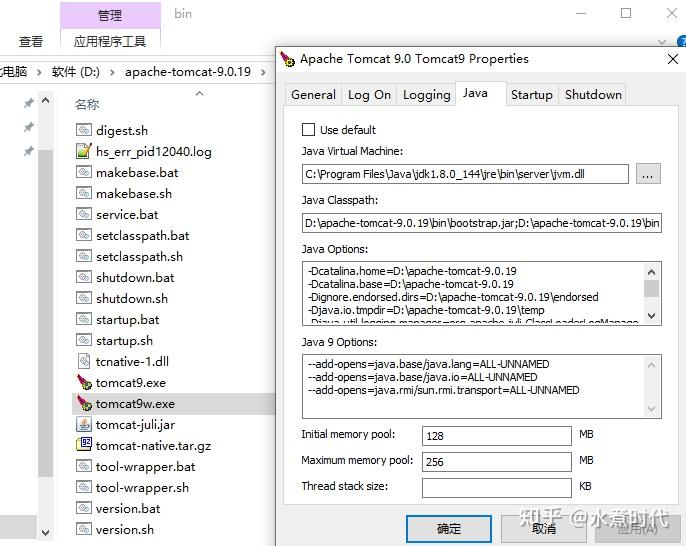Select the tool-wrapper.bat file icon

[x=84, y=466]
